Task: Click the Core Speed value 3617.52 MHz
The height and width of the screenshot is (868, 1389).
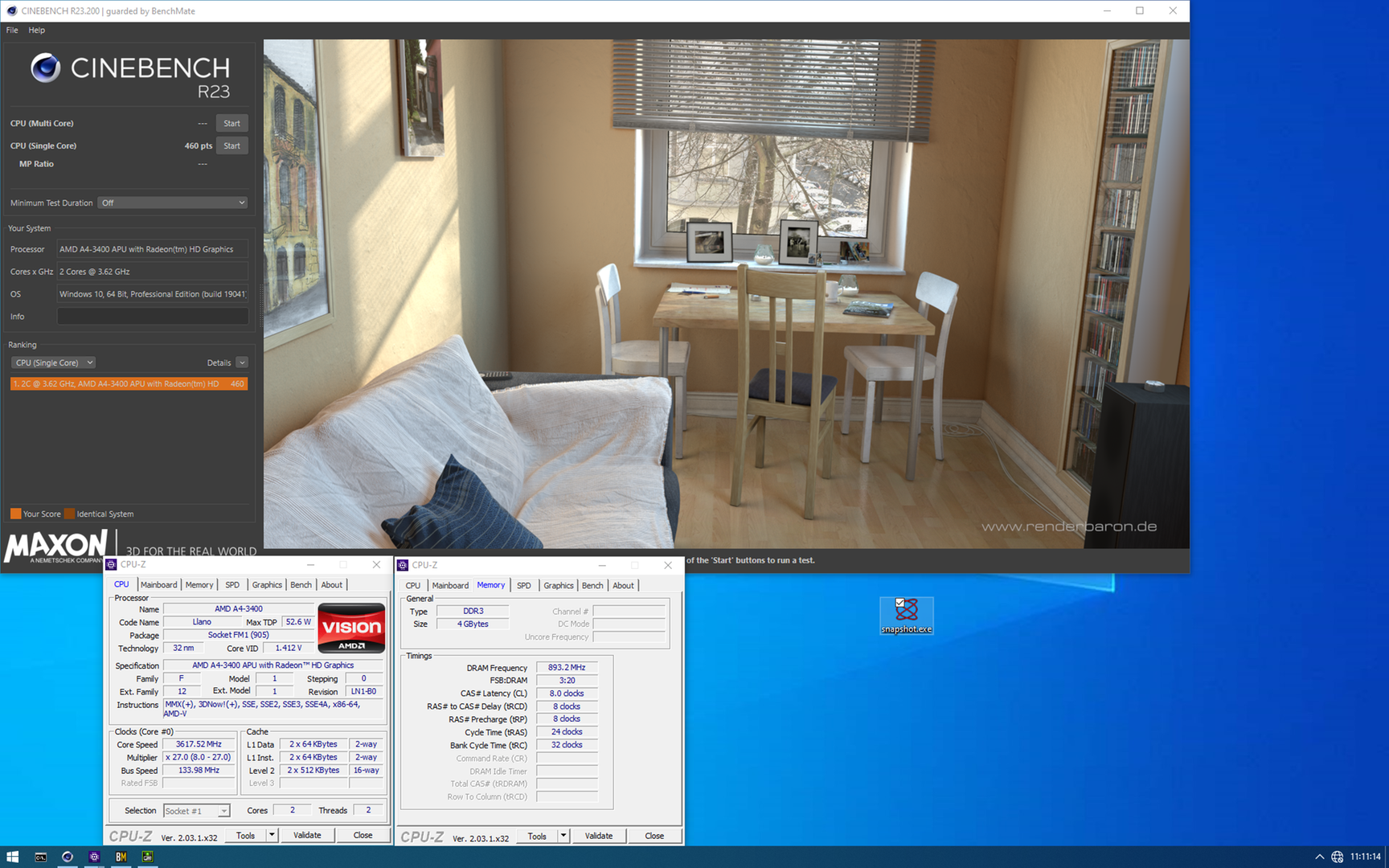Action: (199, 744)
